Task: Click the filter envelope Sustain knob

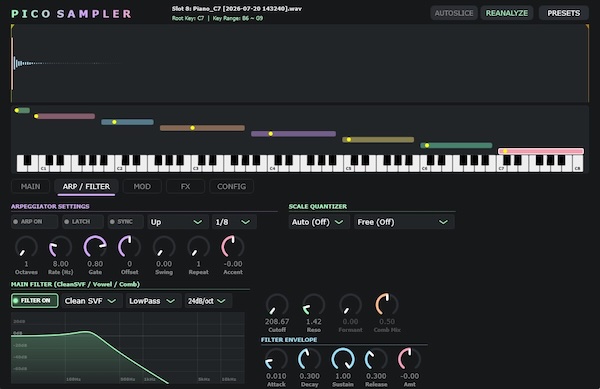Action: 343,360
